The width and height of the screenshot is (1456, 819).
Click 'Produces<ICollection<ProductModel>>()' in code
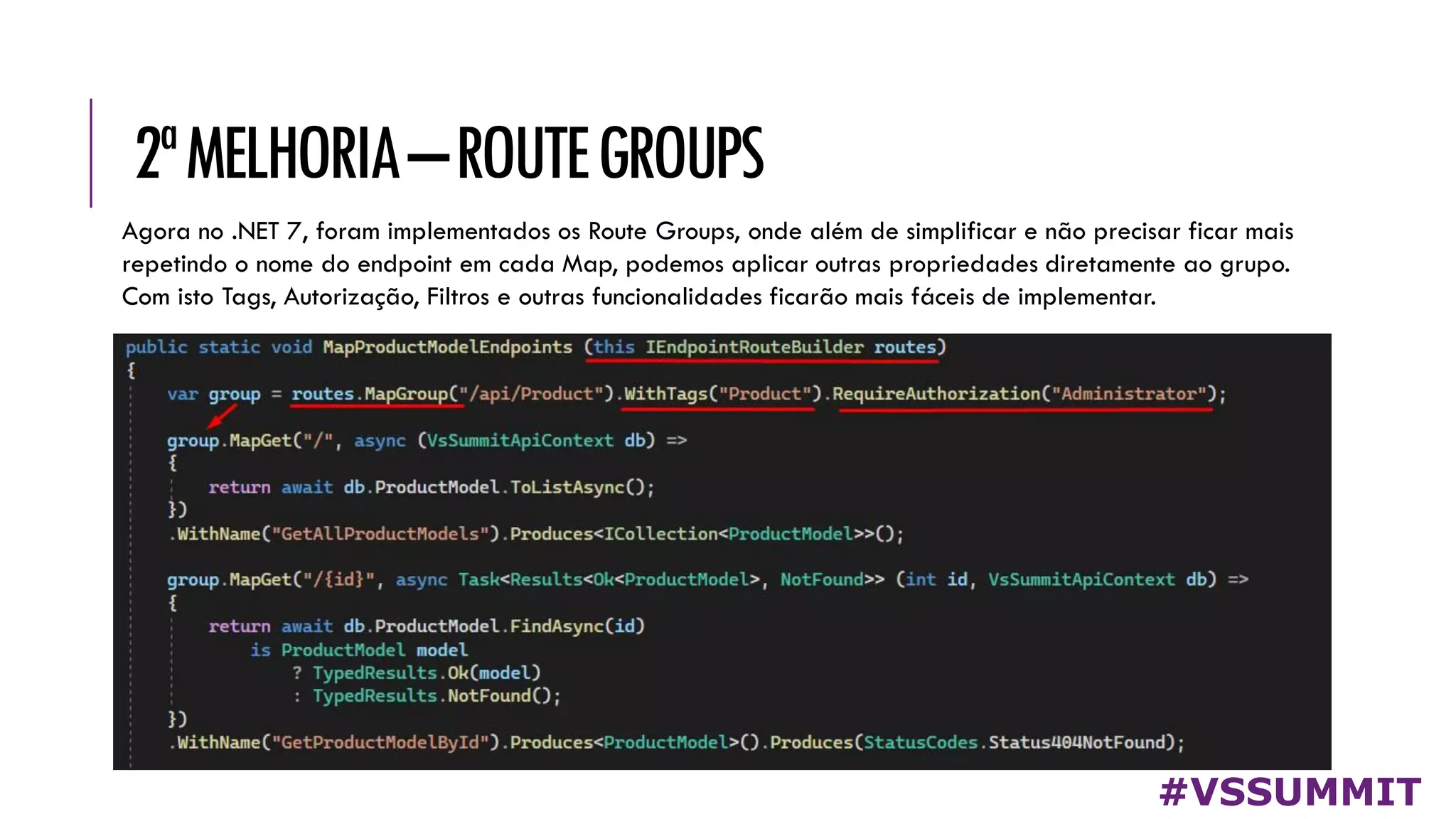point(702,534)
